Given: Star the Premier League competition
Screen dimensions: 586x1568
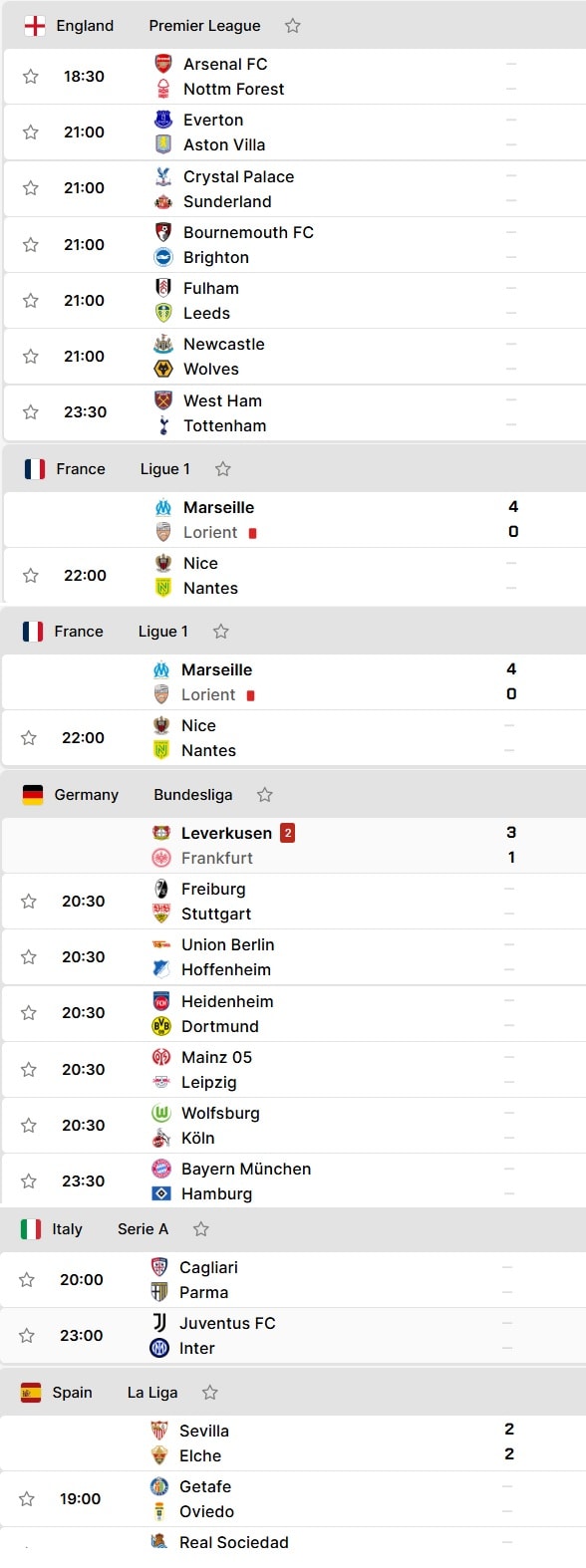Looking at the screenshot, I should pyautogui.click(x=292, y=26).
